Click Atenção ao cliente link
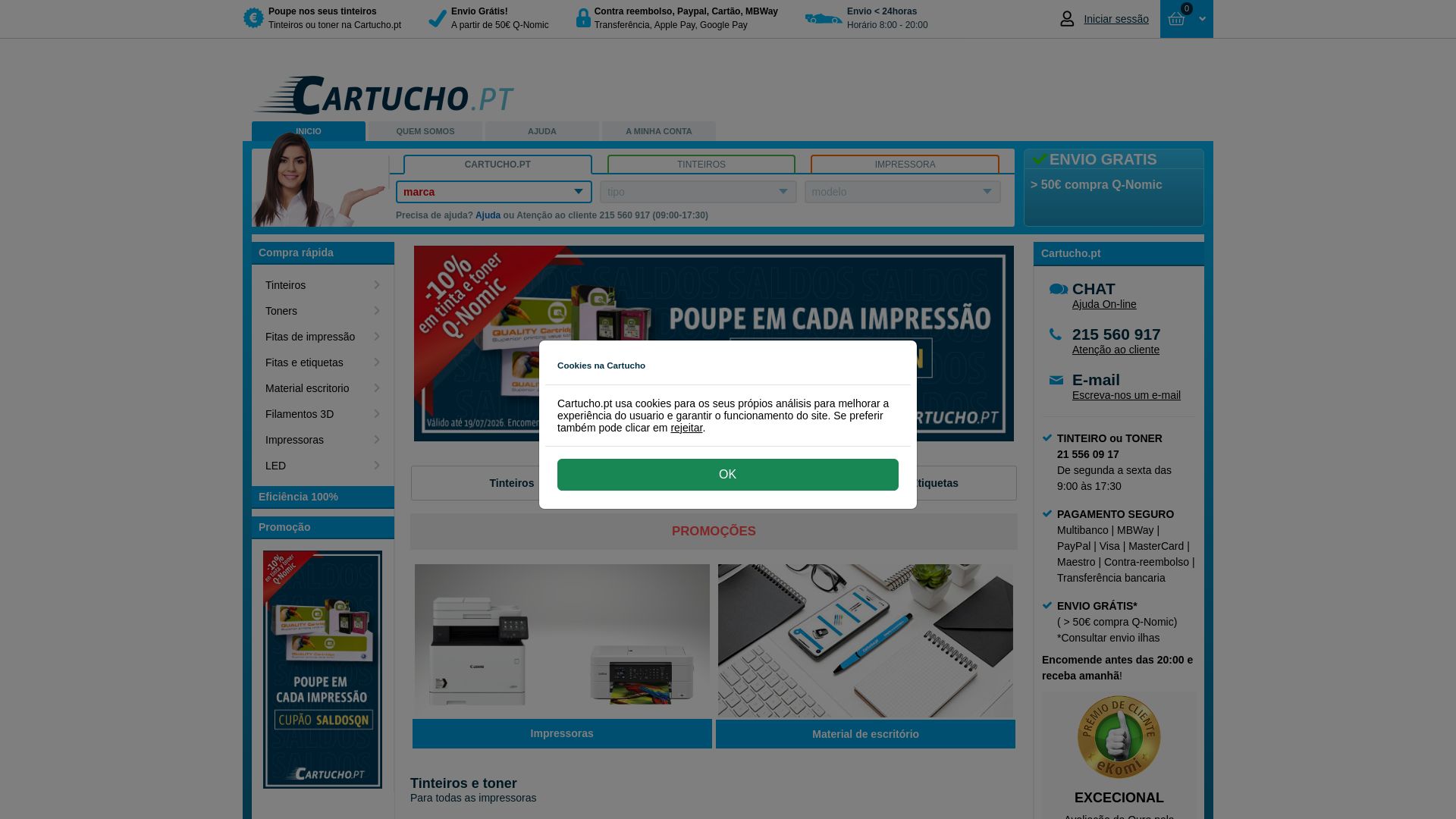 tap(1116, 350)
